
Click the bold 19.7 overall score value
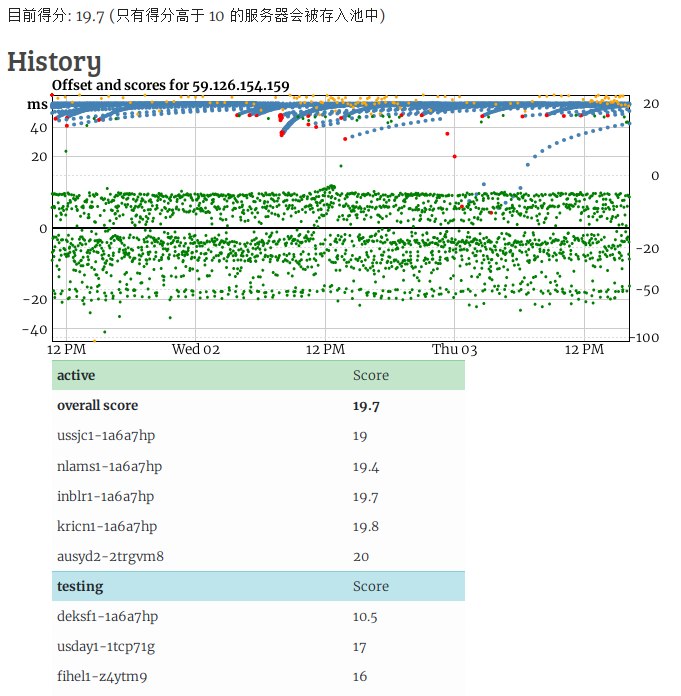coord(366,406)
